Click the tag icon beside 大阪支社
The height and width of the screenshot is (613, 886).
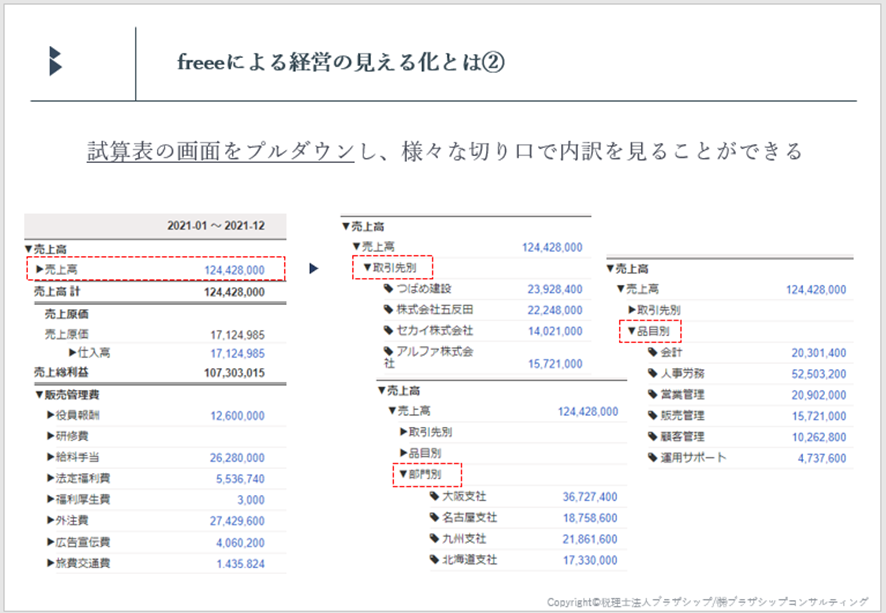[434, 496]
